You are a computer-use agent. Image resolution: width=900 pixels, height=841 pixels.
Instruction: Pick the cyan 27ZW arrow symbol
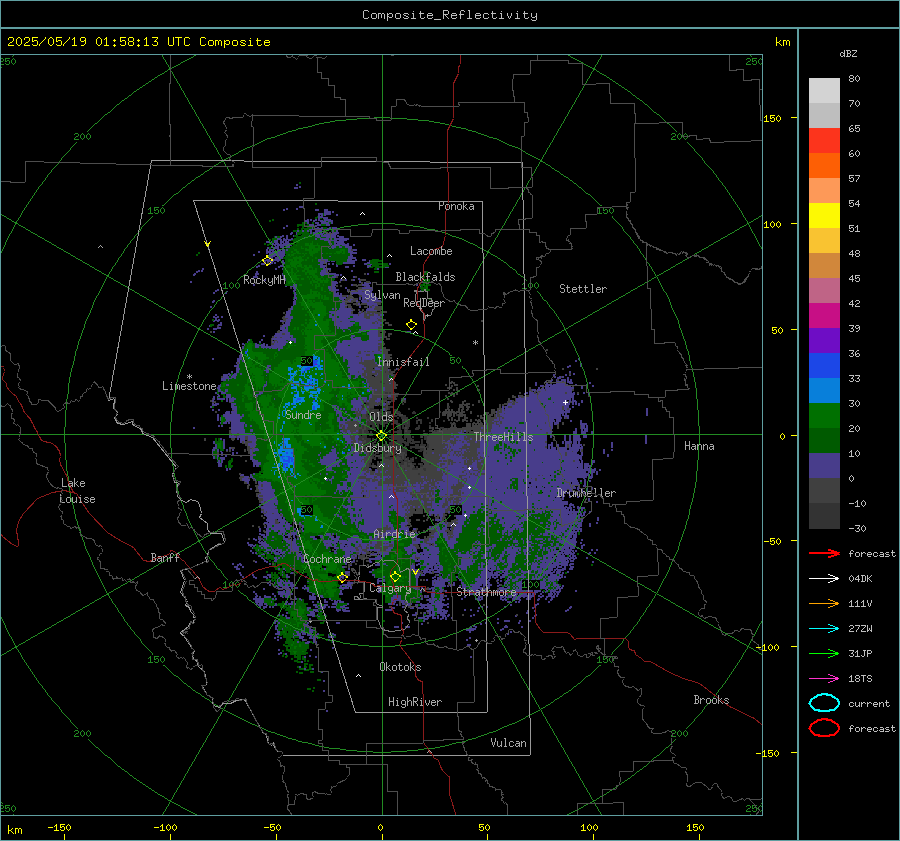pos(824,629)
